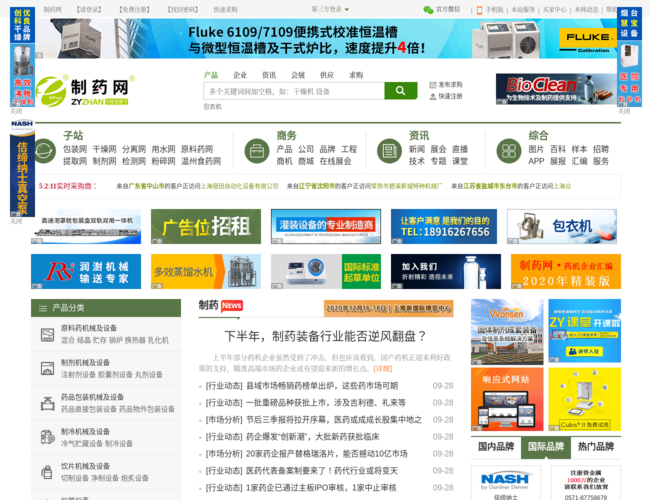Open the headline 下半年，制药装备行业能否逆风翻盘
650x500 pixels.
point(325,336)
